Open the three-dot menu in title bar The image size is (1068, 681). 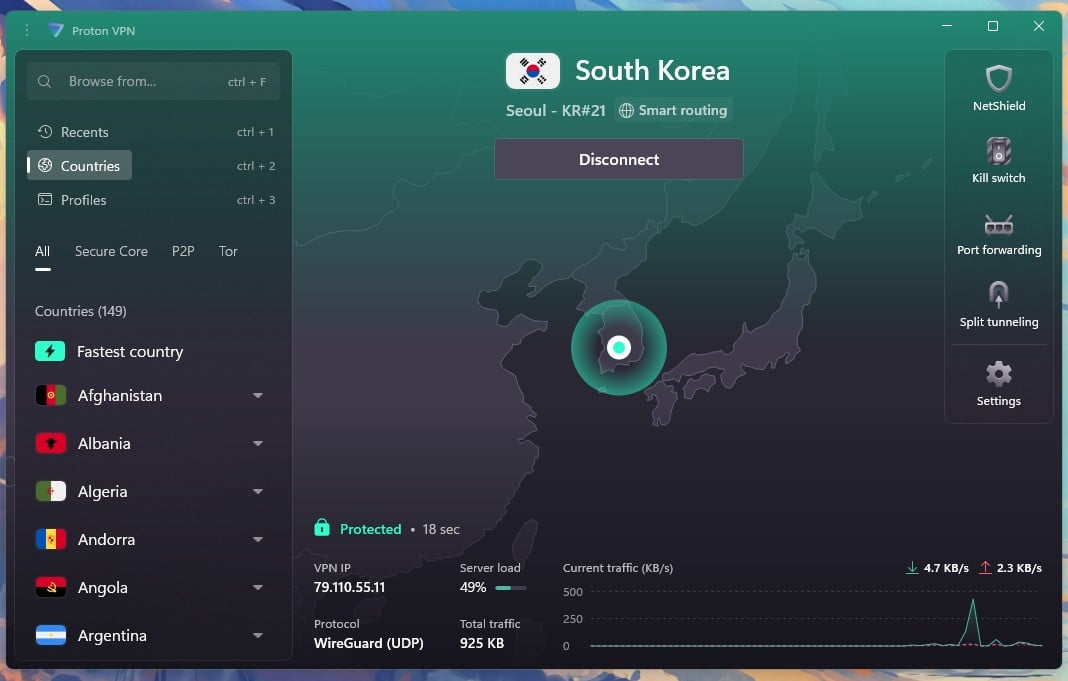point(27,31)
